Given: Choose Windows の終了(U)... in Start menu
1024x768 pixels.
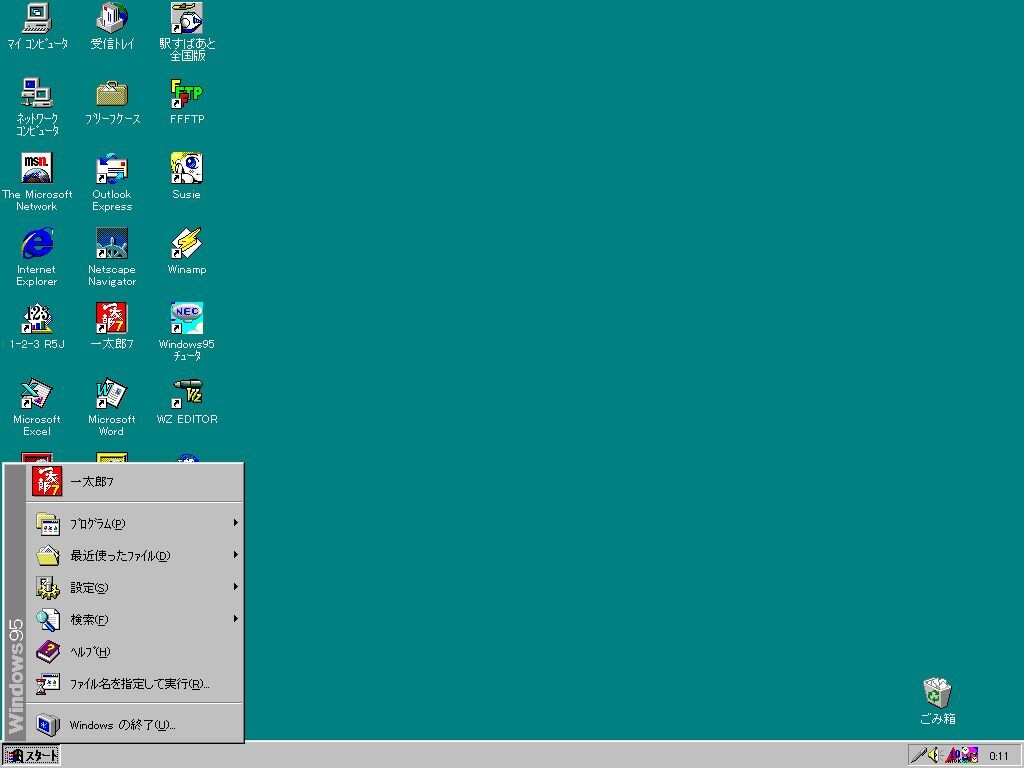Looking at the screenshot, I should [x=135, y=725].
